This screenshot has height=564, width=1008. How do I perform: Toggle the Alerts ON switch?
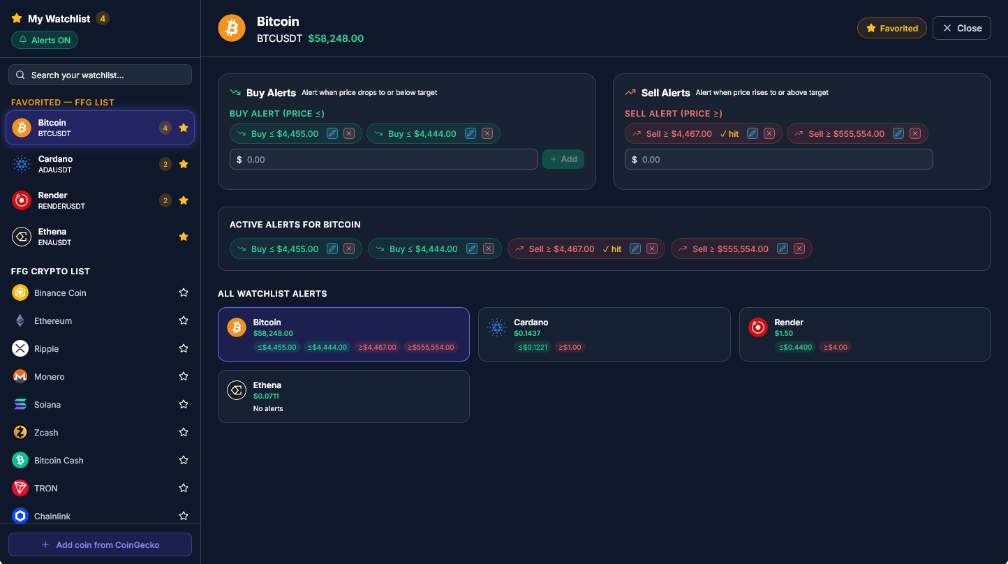[44, 40]
